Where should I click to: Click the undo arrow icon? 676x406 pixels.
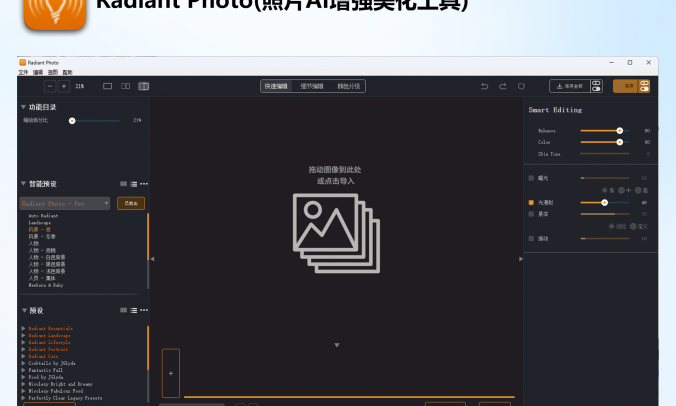tap(485, 86)
